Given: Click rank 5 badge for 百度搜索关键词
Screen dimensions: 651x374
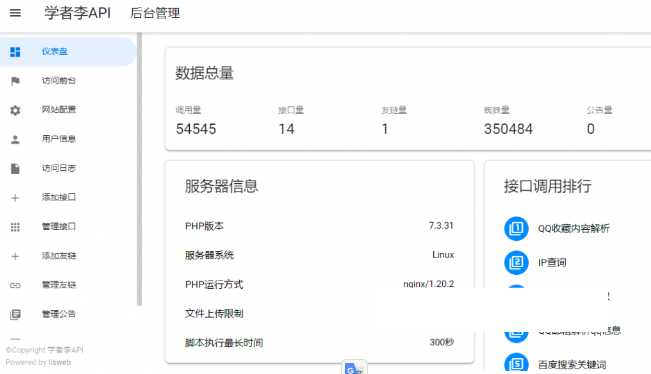Looking at the screenshot, I should 516,362.
